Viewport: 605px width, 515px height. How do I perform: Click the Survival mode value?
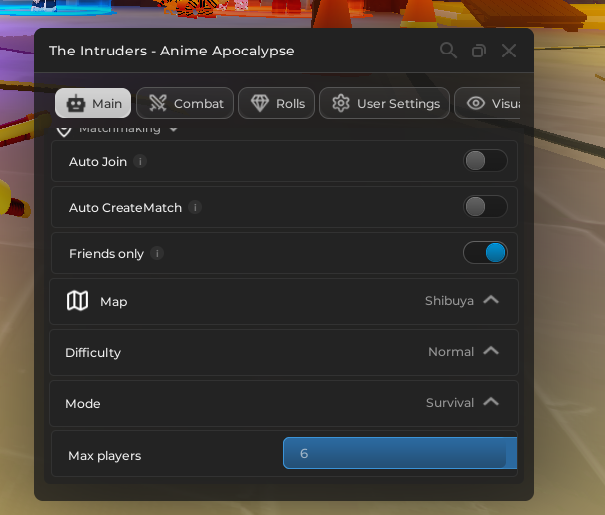pos(450,402)
